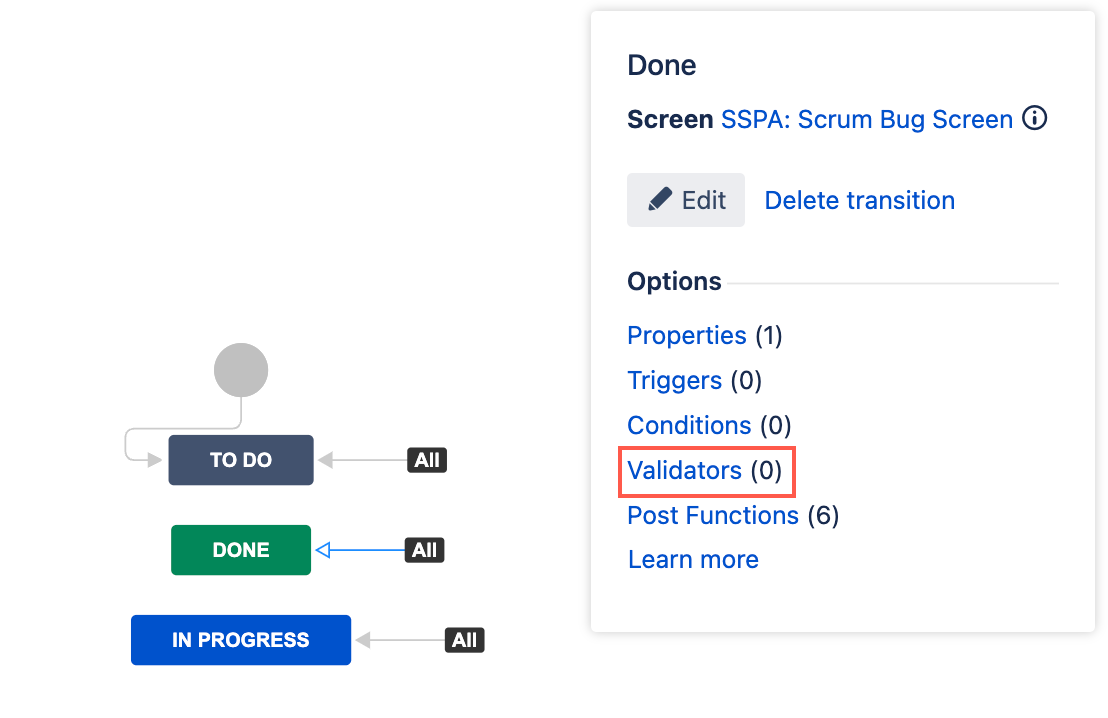Image resolution: width=1108 pixels, height=718 pixels.
Task: Open the Triggers option
Action: click(674, 380)
